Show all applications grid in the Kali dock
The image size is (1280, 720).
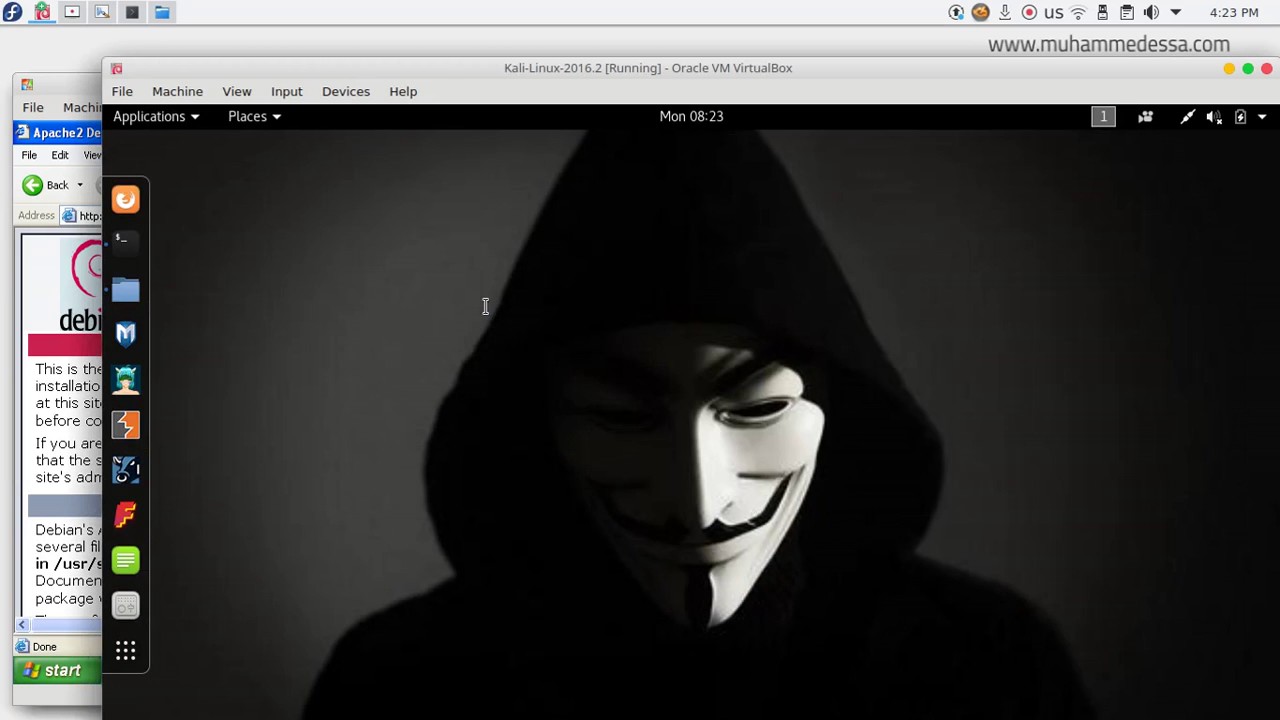click(126, 651)
